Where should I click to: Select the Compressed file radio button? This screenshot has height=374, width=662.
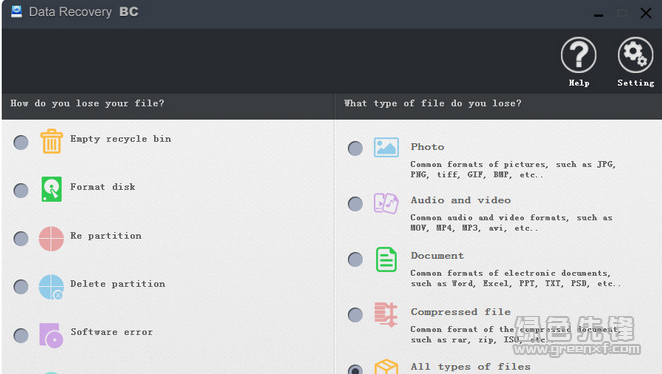point(355,314)
